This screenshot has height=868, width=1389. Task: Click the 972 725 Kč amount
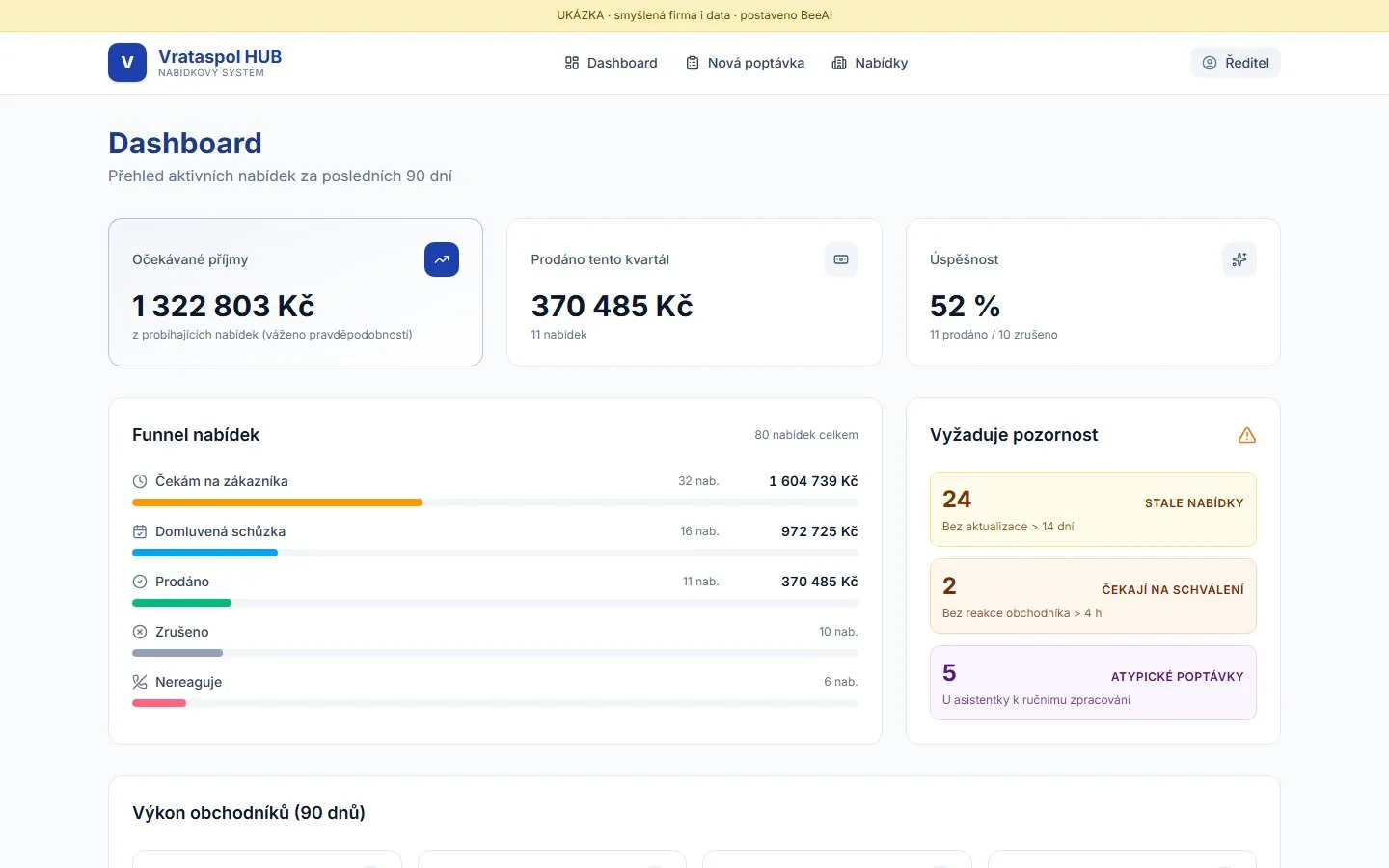820,531
